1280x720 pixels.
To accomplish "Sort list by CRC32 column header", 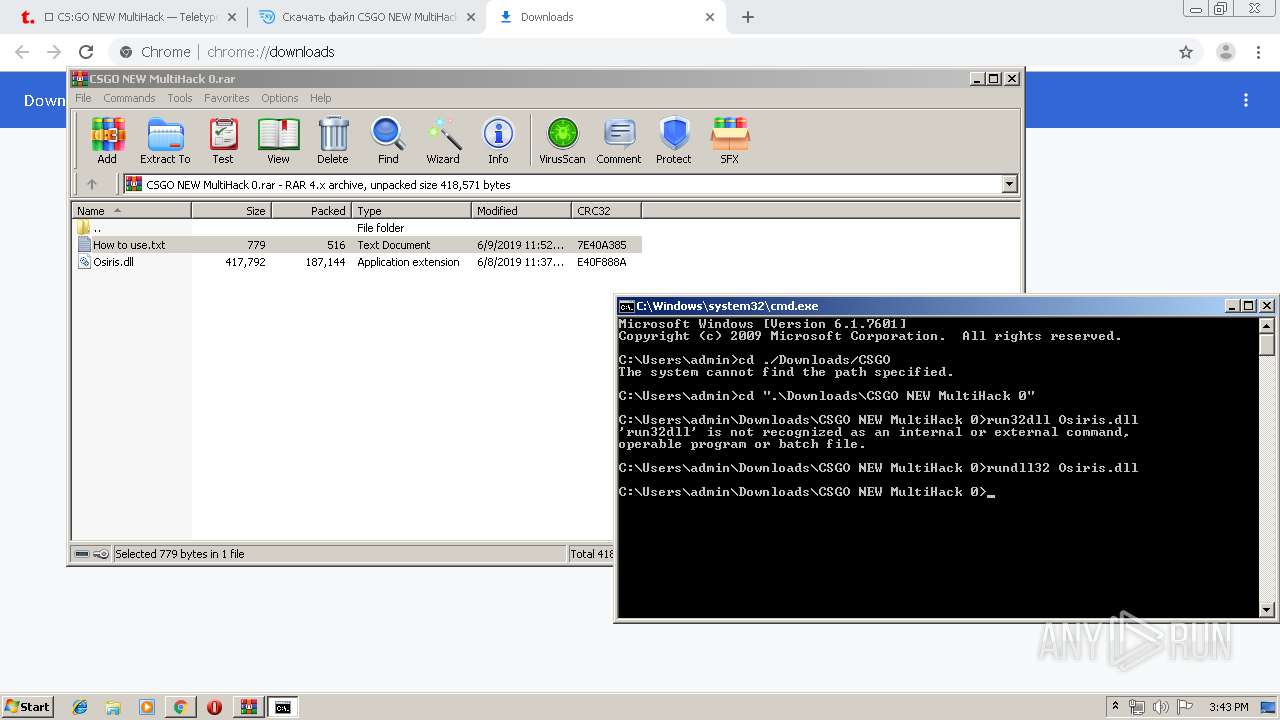I will click(x=606, y=211).
